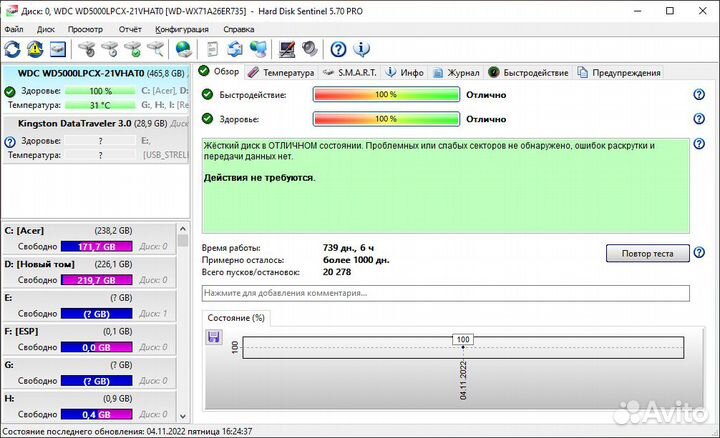Viewport: 720px width, 438px height.
Task: Click the D: [Новый том] free space bar
Action: click(x=96, y=280)
